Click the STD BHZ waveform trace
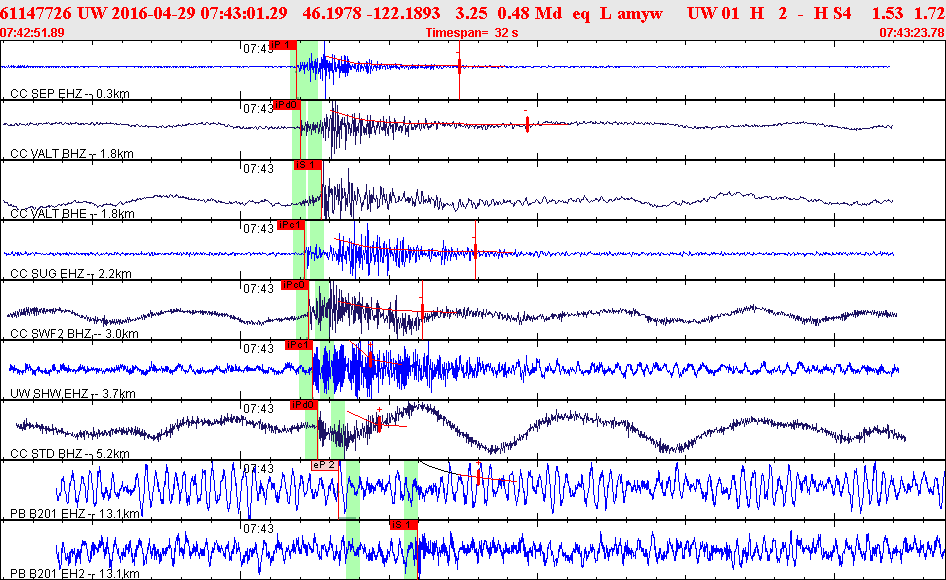 coord(460,427)
